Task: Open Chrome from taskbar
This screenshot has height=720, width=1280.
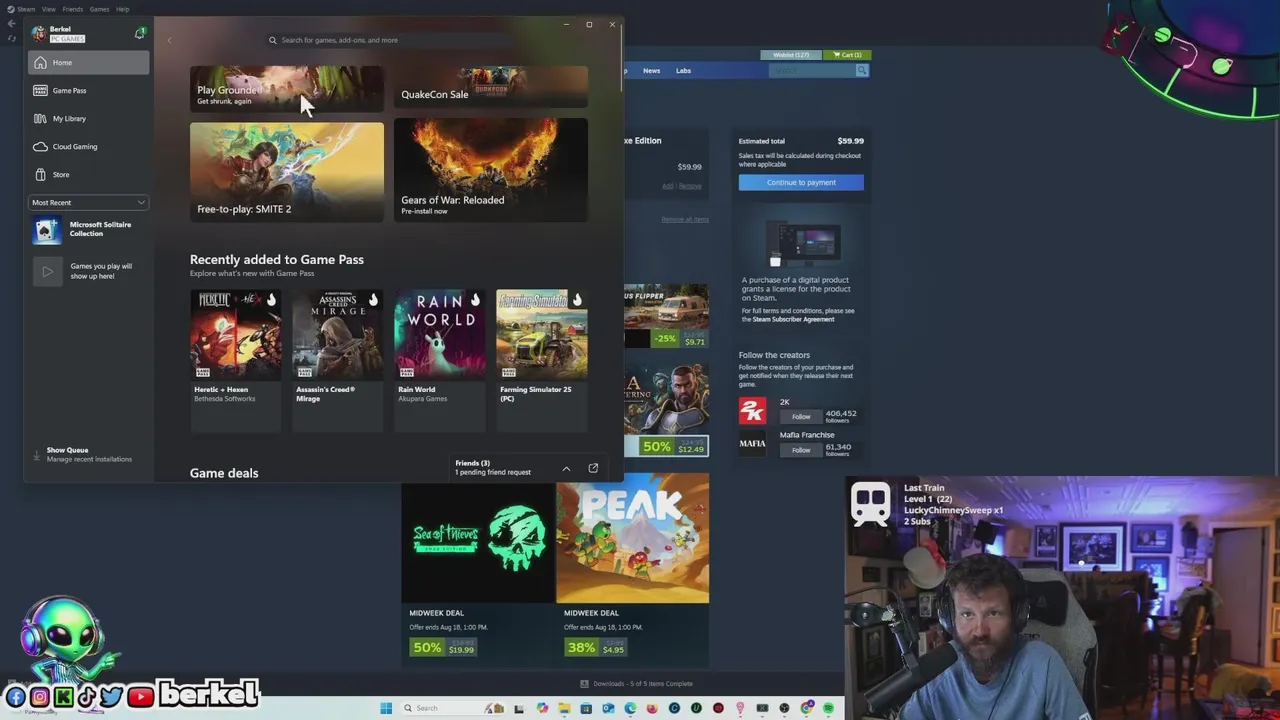Action: point(806,708)
